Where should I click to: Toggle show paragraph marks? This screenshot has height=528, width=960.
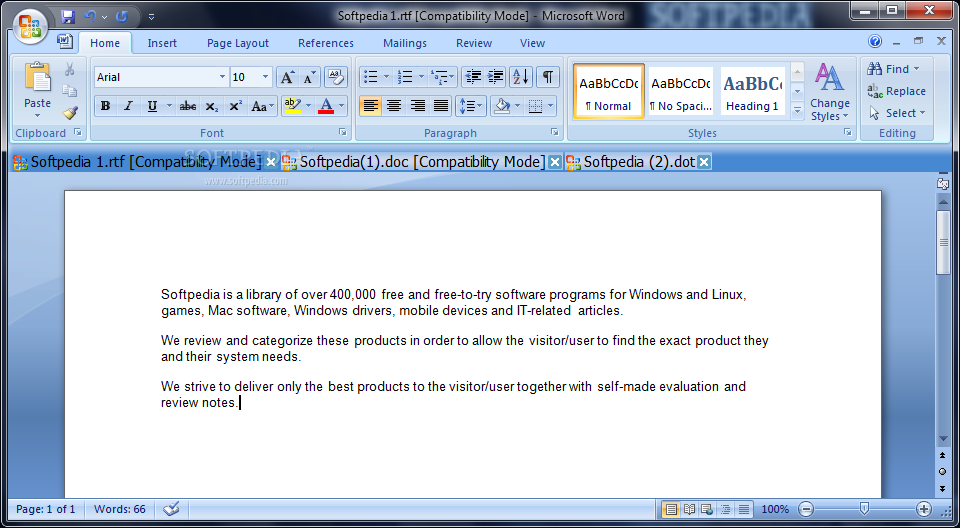[x=548, y=77]
